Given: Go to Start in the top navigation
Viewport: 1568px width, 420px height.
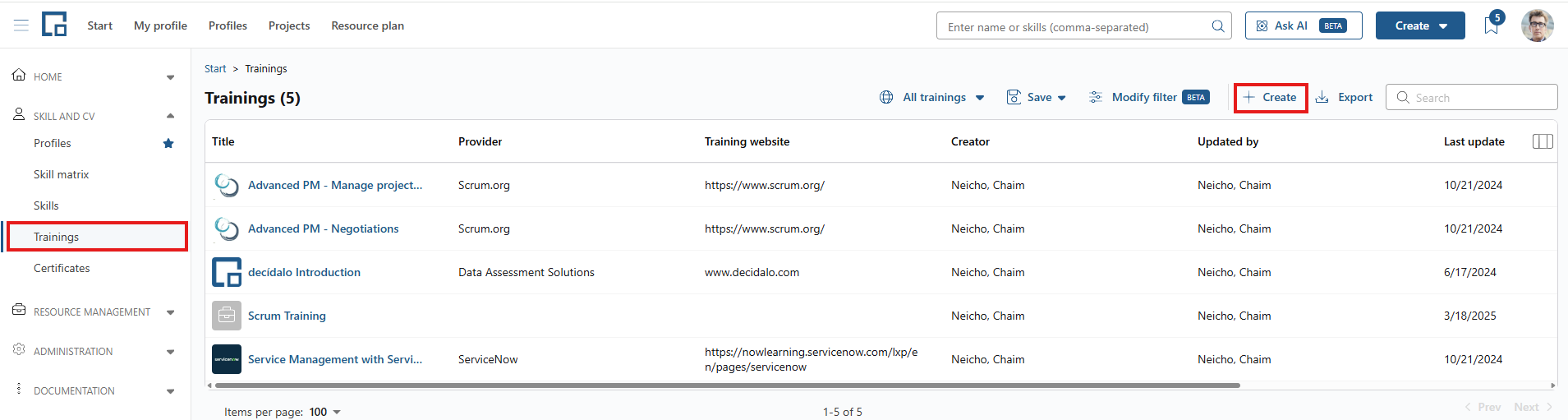Looking at the screenshot, I should click(x=100, y=25).
